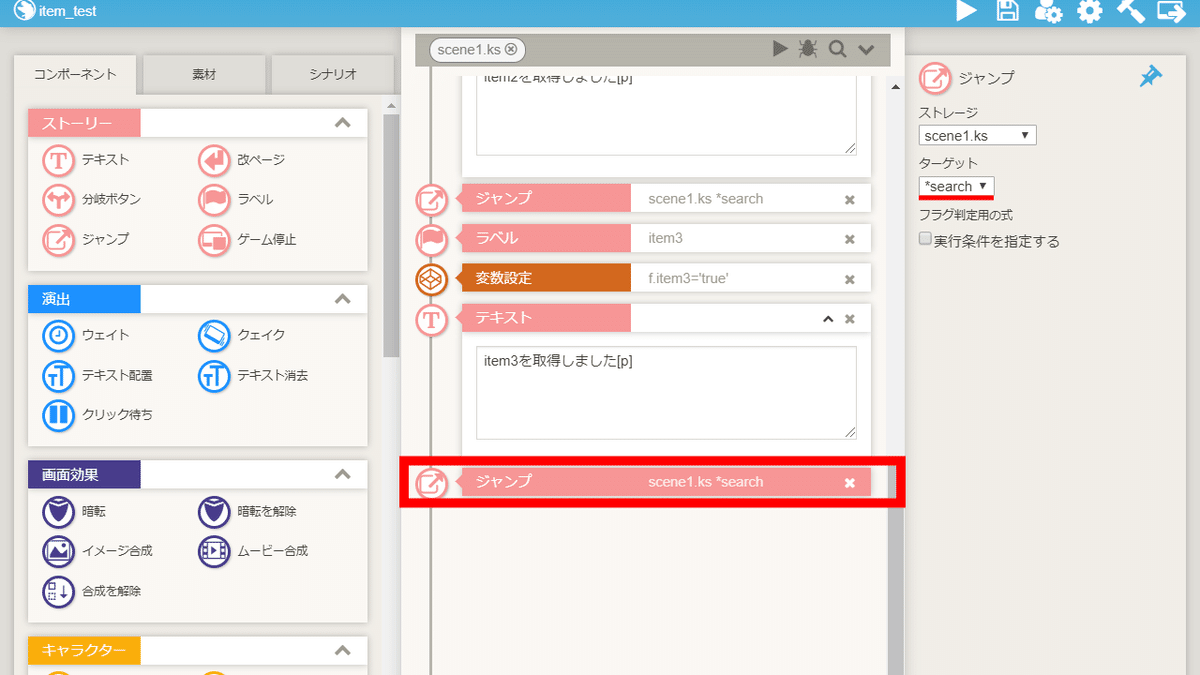Screen dimensions: 1200x675
Task: Collapse the キャラクター section
Action: (x=342, y=651)
